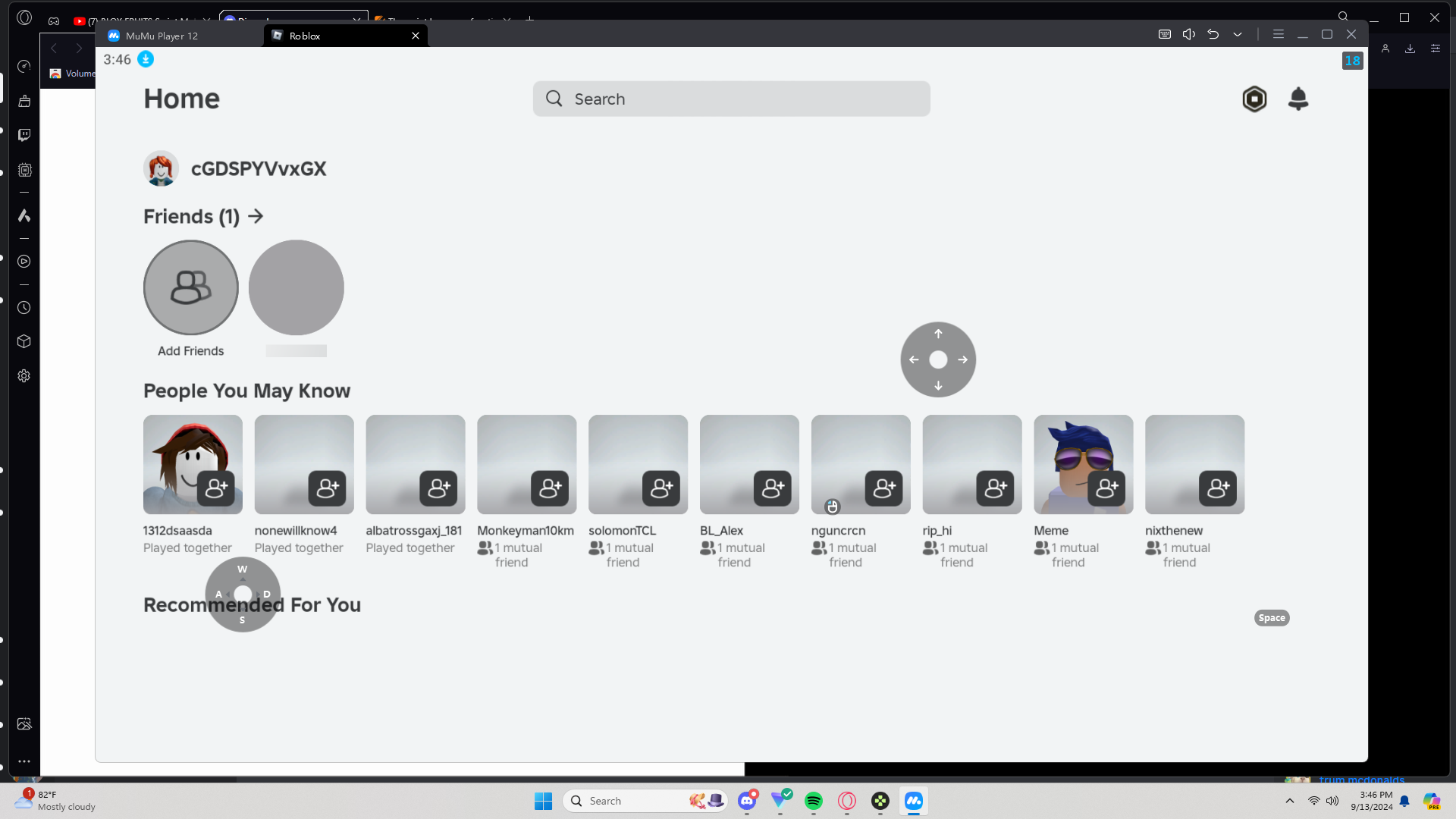The height and width of the screenshot is (819, 1456).
Task: Open the cGDSPYVvxGX profile name
Action: click(259, 168)
